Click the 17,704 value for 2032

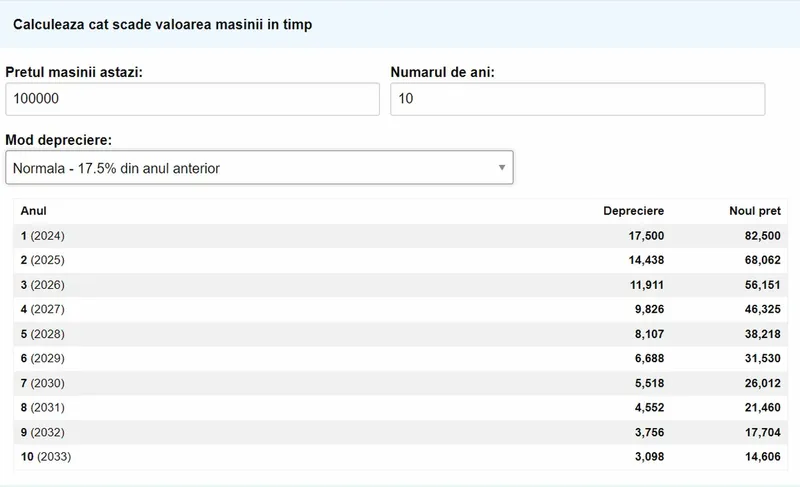(762, 432)
